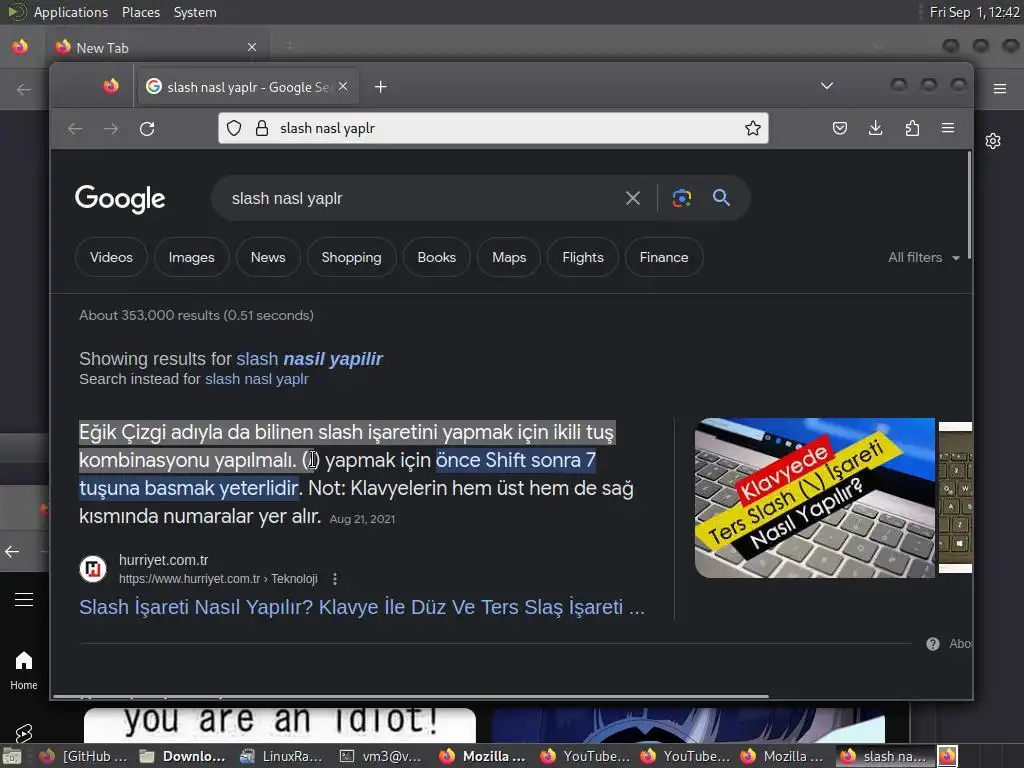The image size is (1024, 768).
Task: Click the tracking protection shield icon
Action: click(234, 128)
